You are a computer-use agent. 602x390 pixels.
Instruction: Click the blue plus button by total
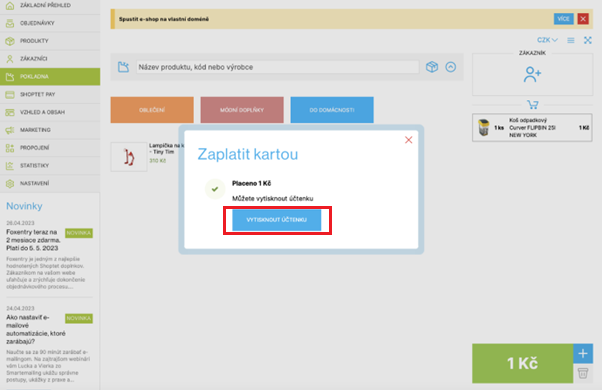click(x=583, y=354)
